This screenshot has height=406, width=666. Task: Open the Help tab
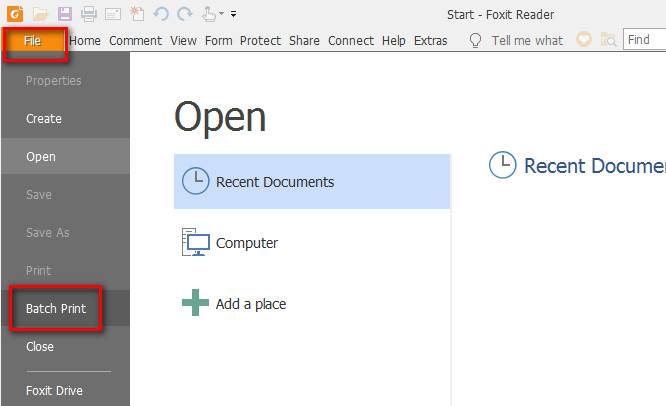coord(394,41)
